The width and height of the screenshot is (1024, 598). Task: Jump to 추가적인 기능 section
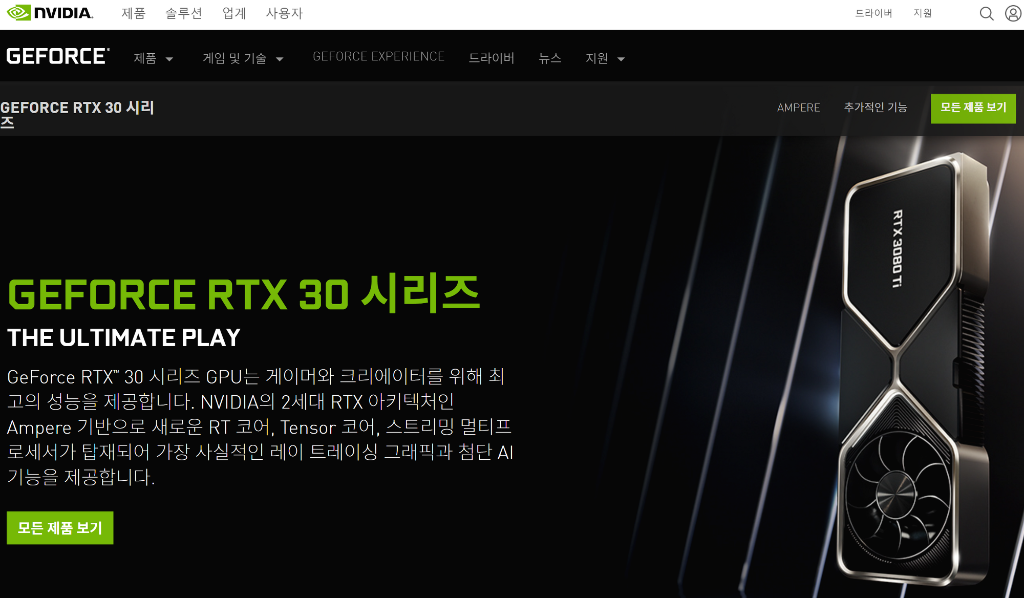click(876, 108)
